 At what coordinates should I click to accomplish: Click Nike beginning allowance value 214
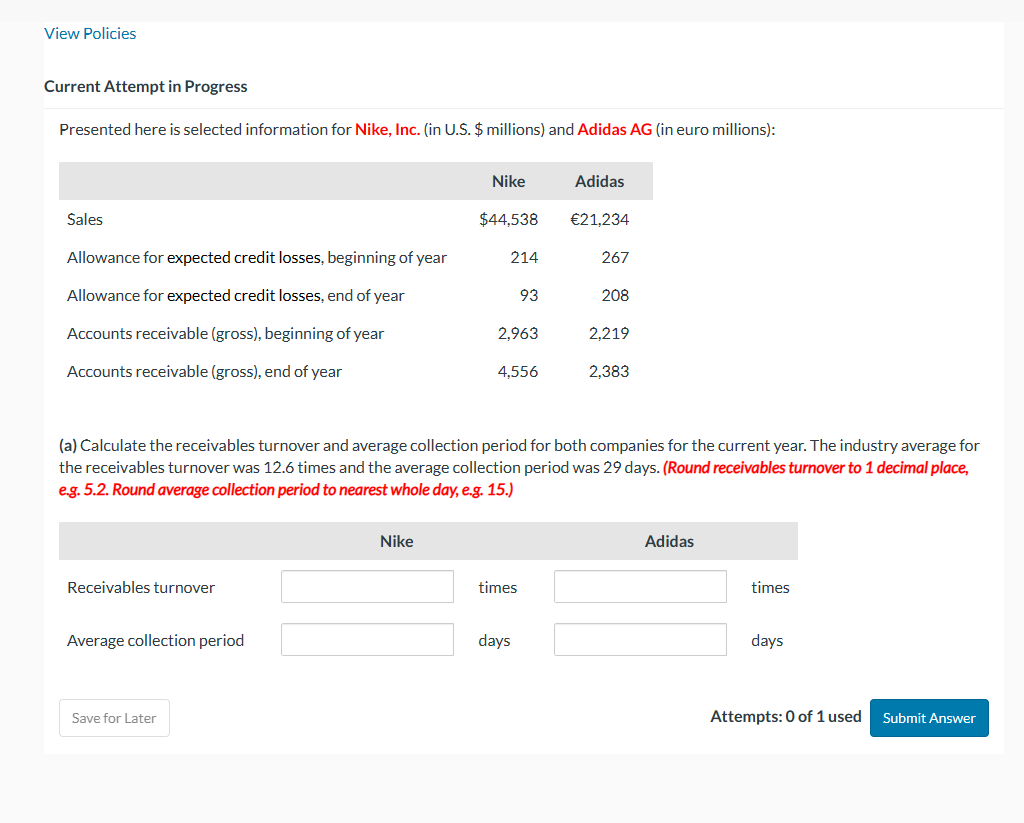524,257
